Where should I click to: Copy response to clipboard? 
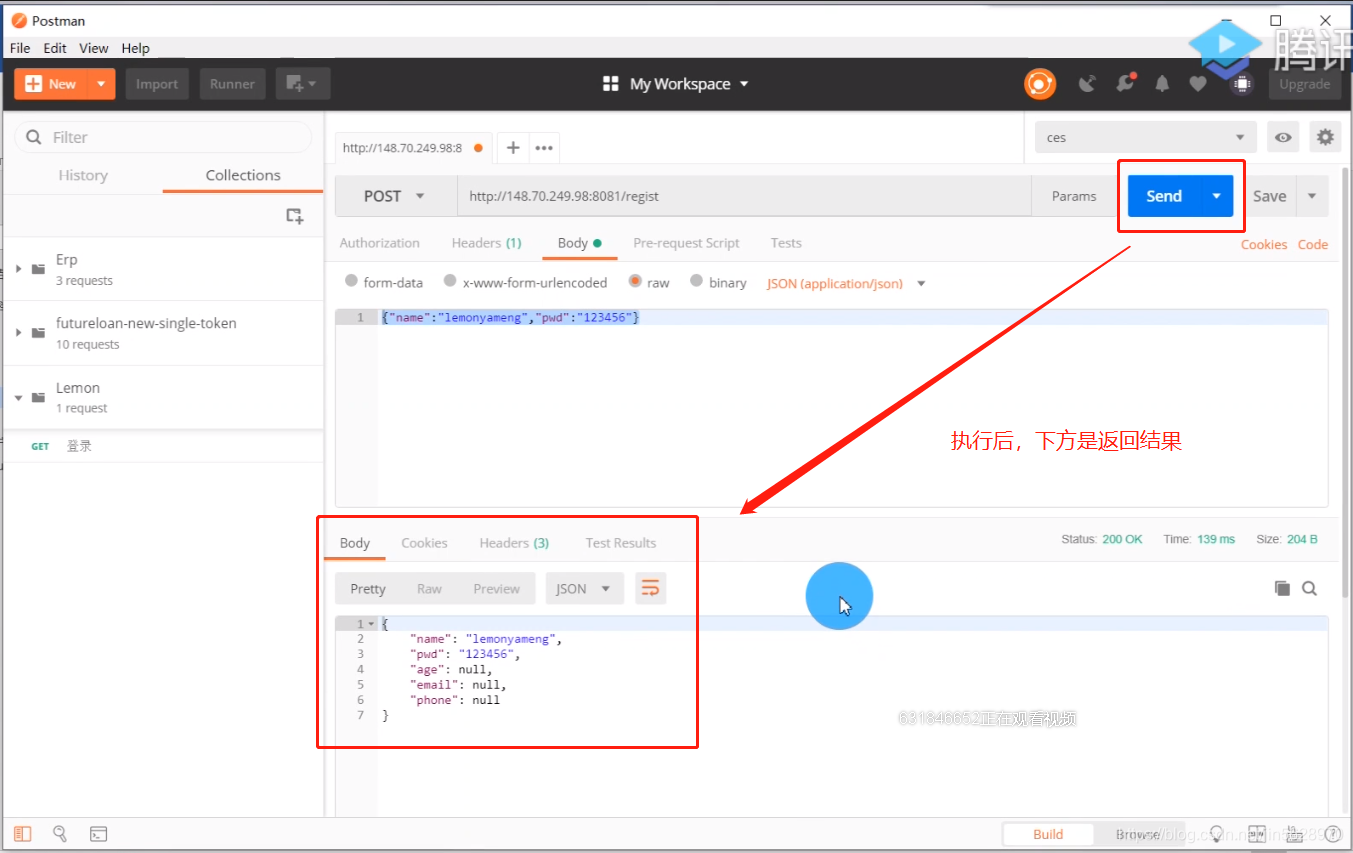pyautogui.click(x=1282, y=588)
